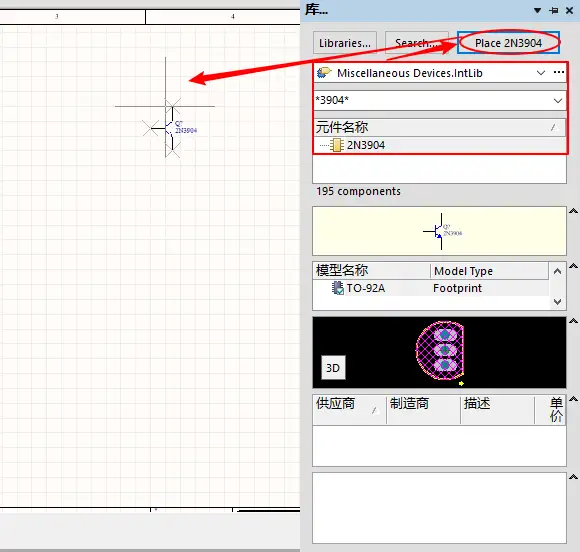Collapse the schematic symbol preview section

[573, 211]
